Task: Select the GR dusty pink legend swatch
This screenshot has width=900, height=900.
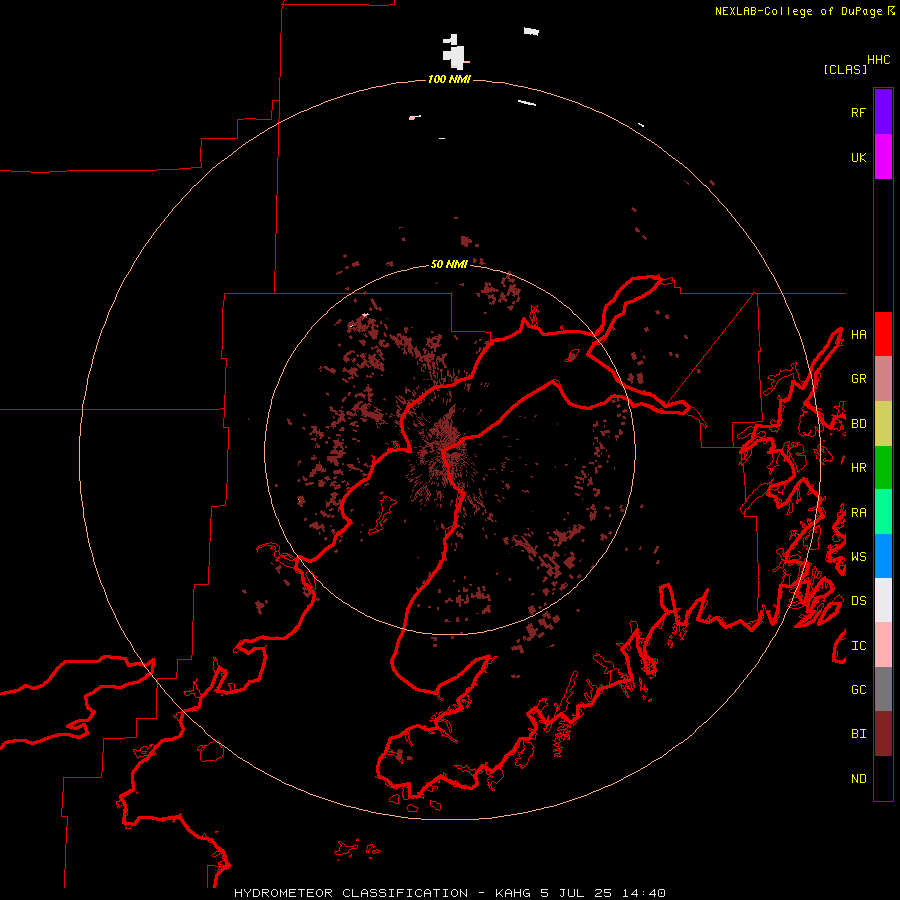Action: [883, 379]
